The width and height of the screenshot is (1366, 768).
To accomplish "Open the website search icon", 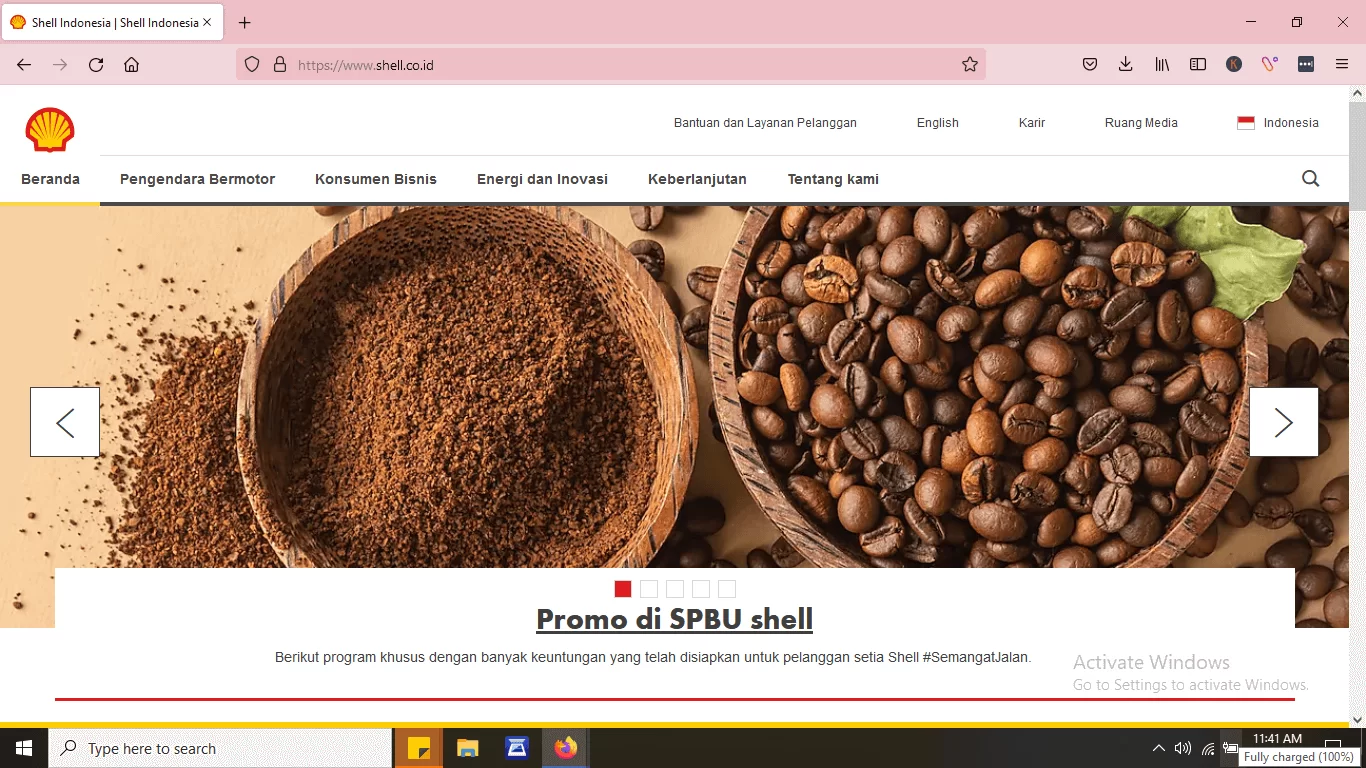I will tap(1310, 179).
